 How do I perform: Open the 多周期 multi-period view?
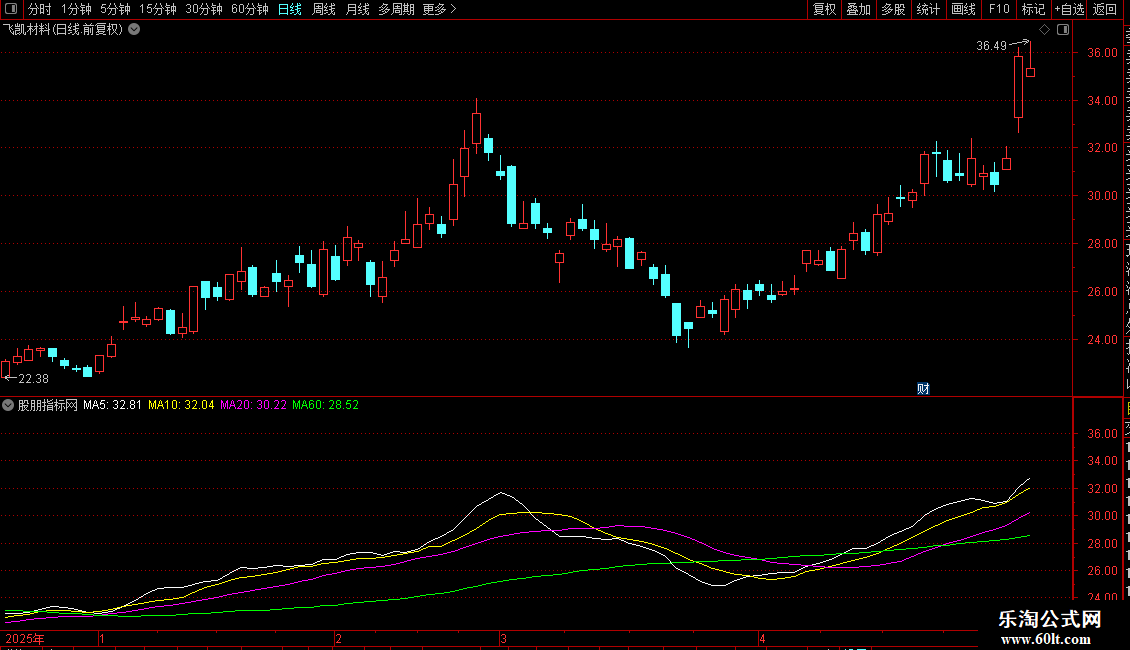click(x=396, y=9)
